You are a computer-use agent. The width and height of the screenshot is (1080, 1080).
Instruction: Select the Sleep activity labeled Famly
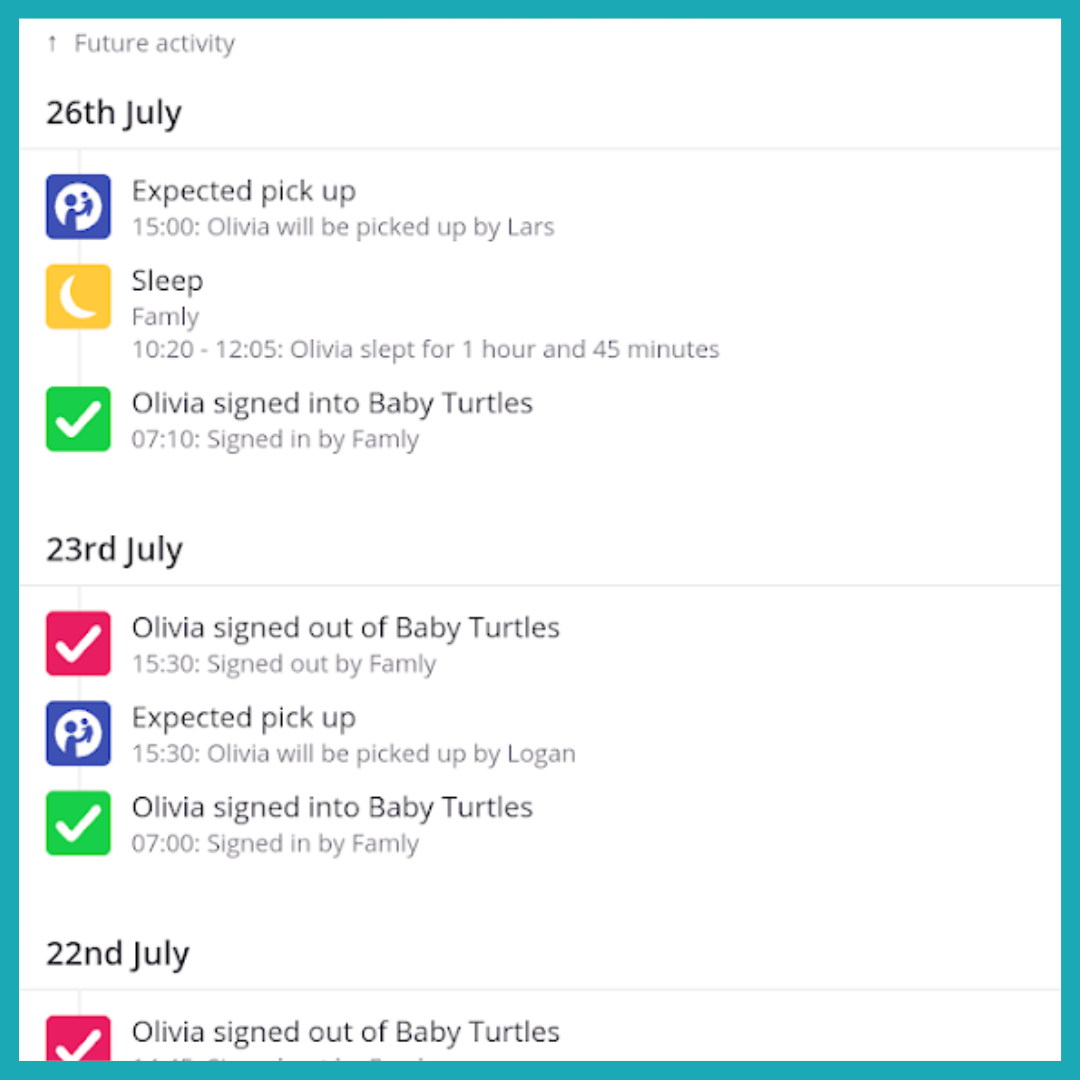[x=165, y=316]
